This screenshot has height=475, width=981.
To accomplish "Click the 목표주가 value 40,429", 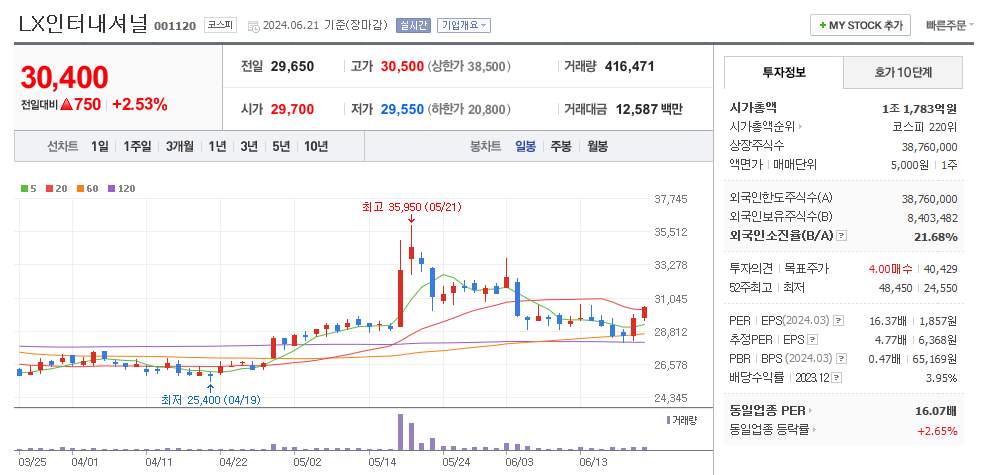I will pyautogui.click(x=941, y=268).
